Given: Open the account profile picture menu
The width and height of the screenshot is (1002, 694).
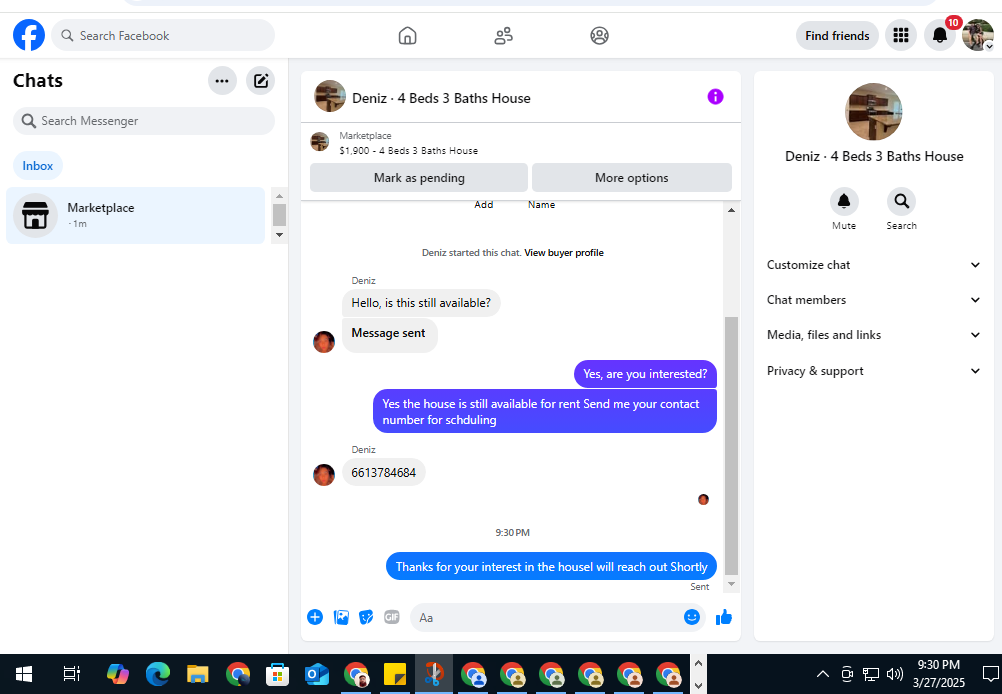Looking at the screenshot, I should point(978,35).
